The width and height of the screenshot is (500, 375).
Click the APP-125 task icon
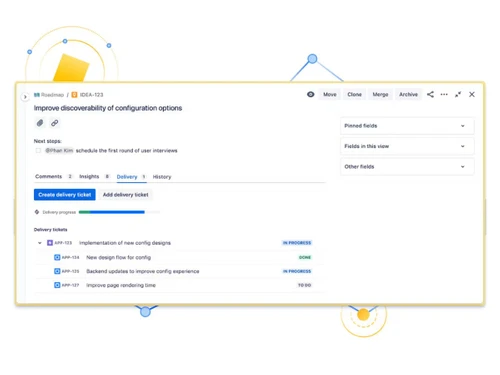[x=57, y=271]
